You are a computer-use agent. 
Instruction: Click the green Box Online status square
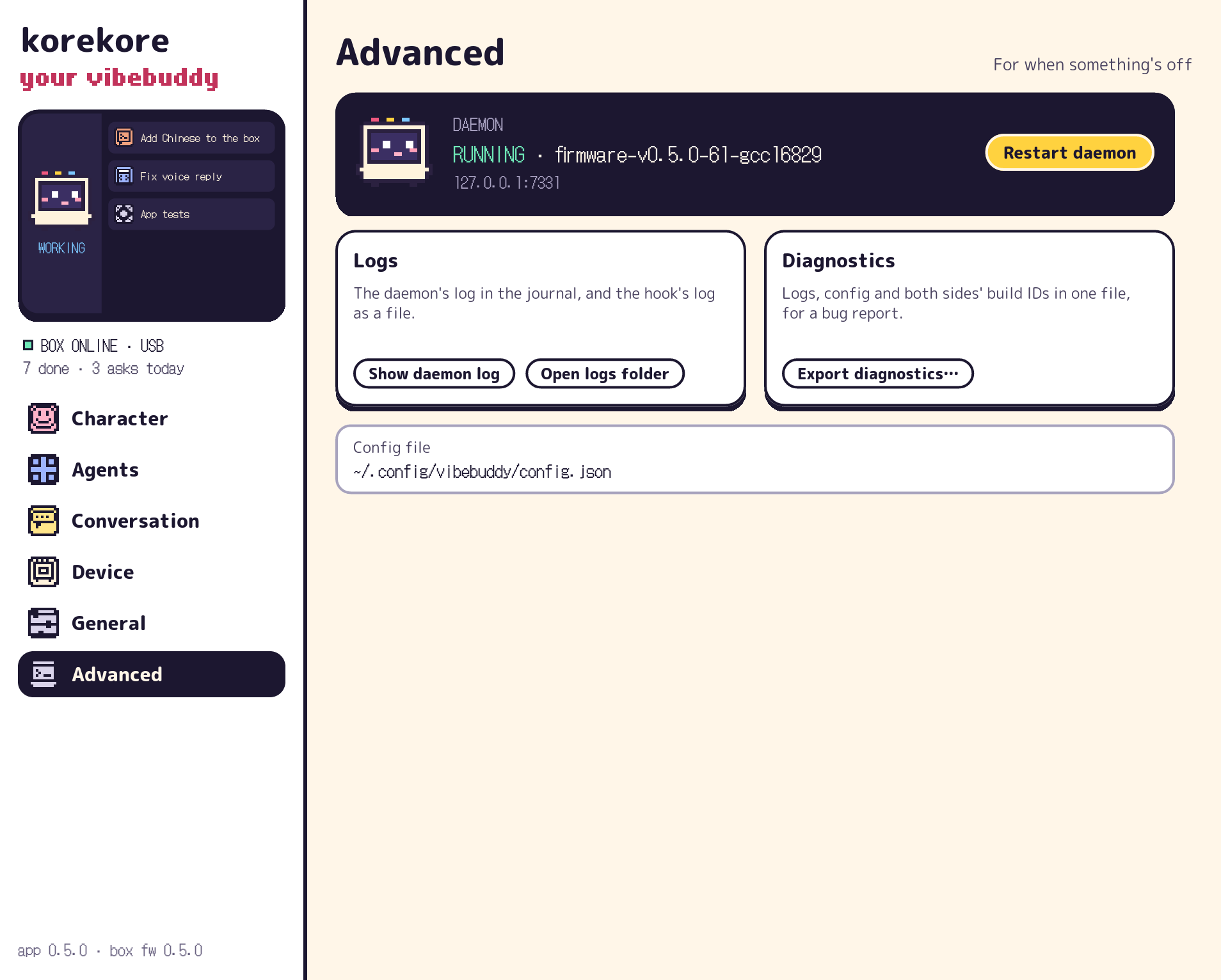point(28,345)
